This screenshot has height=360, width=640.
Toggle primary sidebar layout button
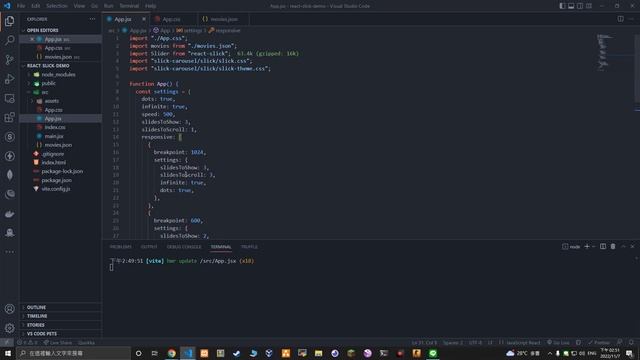tap(562, 6)
